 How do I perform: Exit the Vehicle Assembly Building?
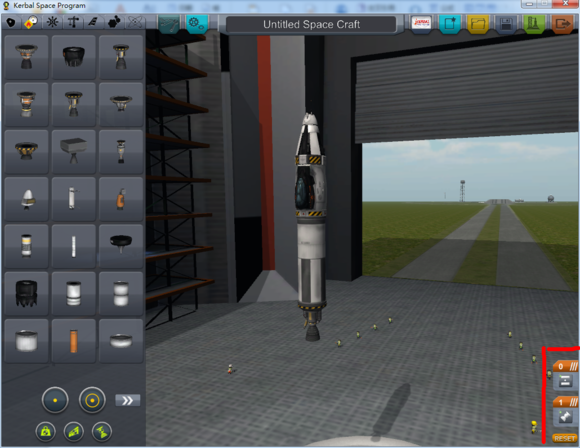tap(562, 24)
